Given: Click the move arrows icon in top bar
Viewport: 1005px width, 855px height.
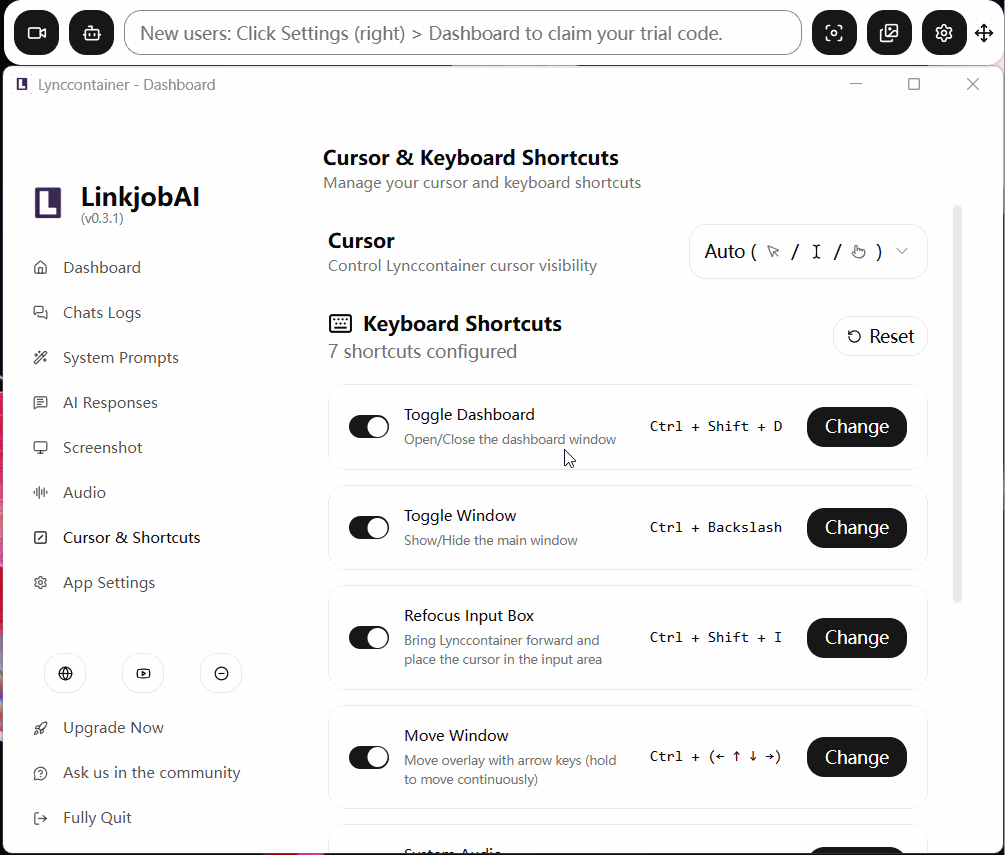Looking at the screenshot, I should pos(984,33).
